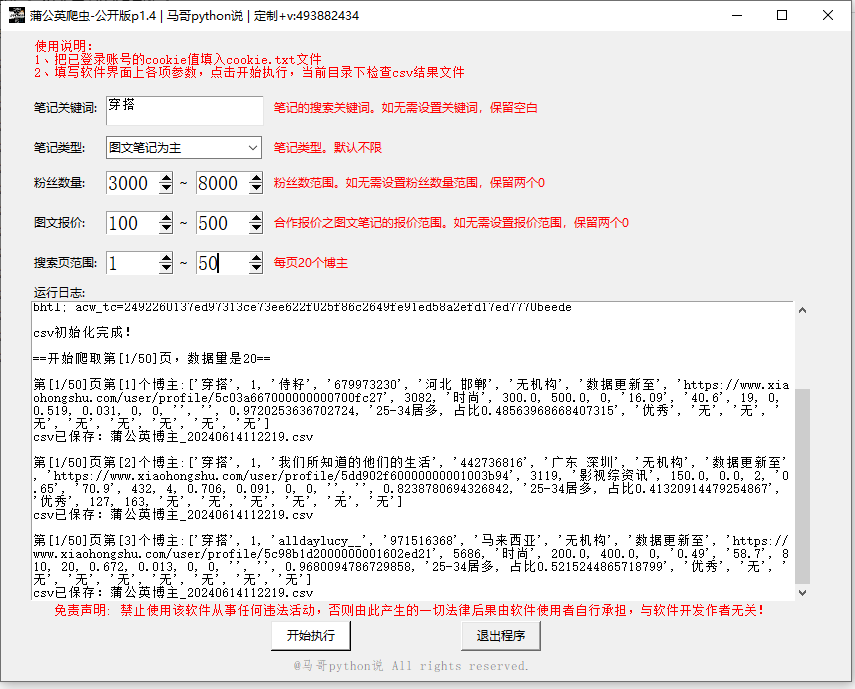Click 'csv初始化完成!' log line
Image resolution: width=855 pixels, height=689 pixels.
point(82,333)
